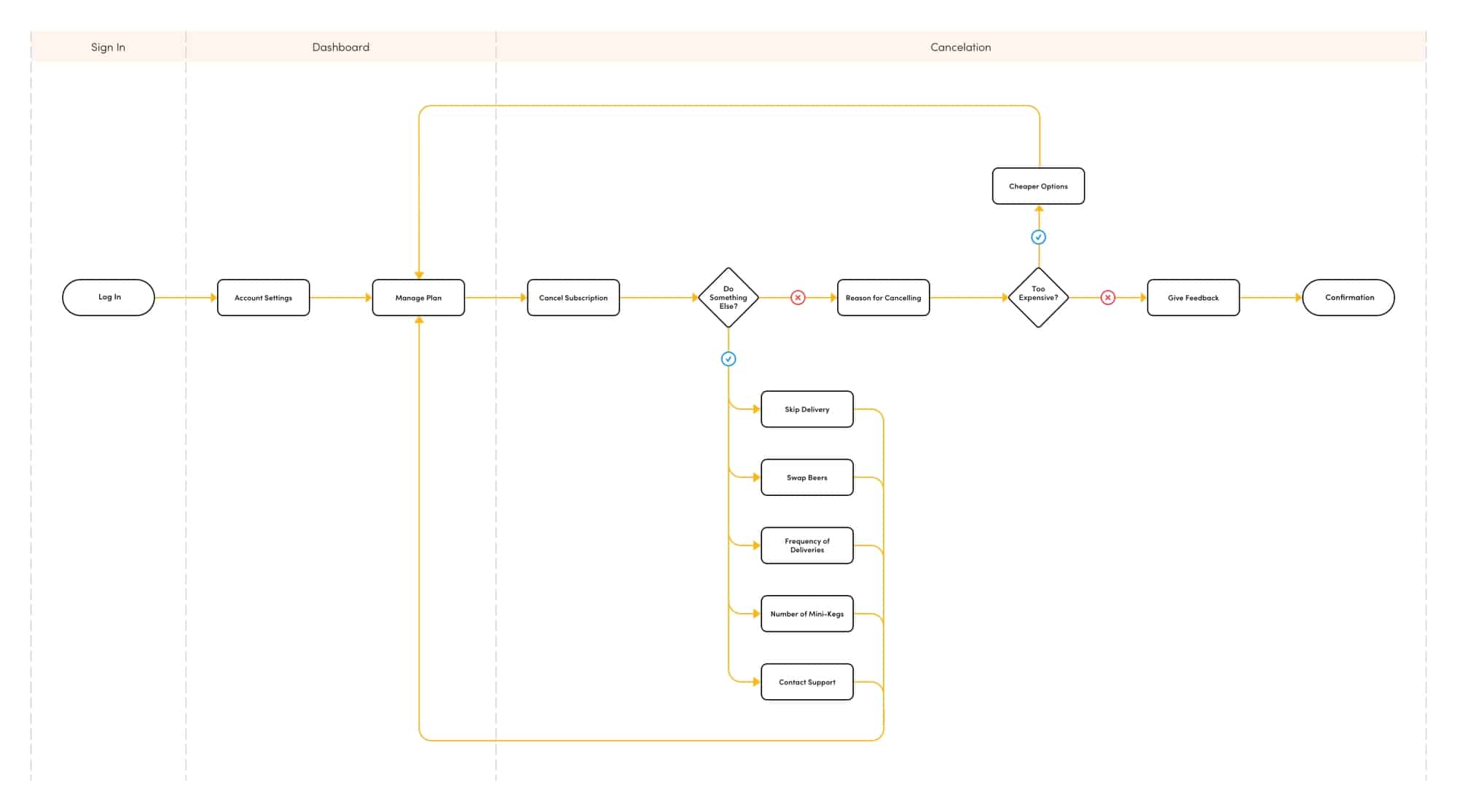Click the Swap Beers option box
Image resolution: width=1457 pixels, height=812 pixels.
[807, 477]
